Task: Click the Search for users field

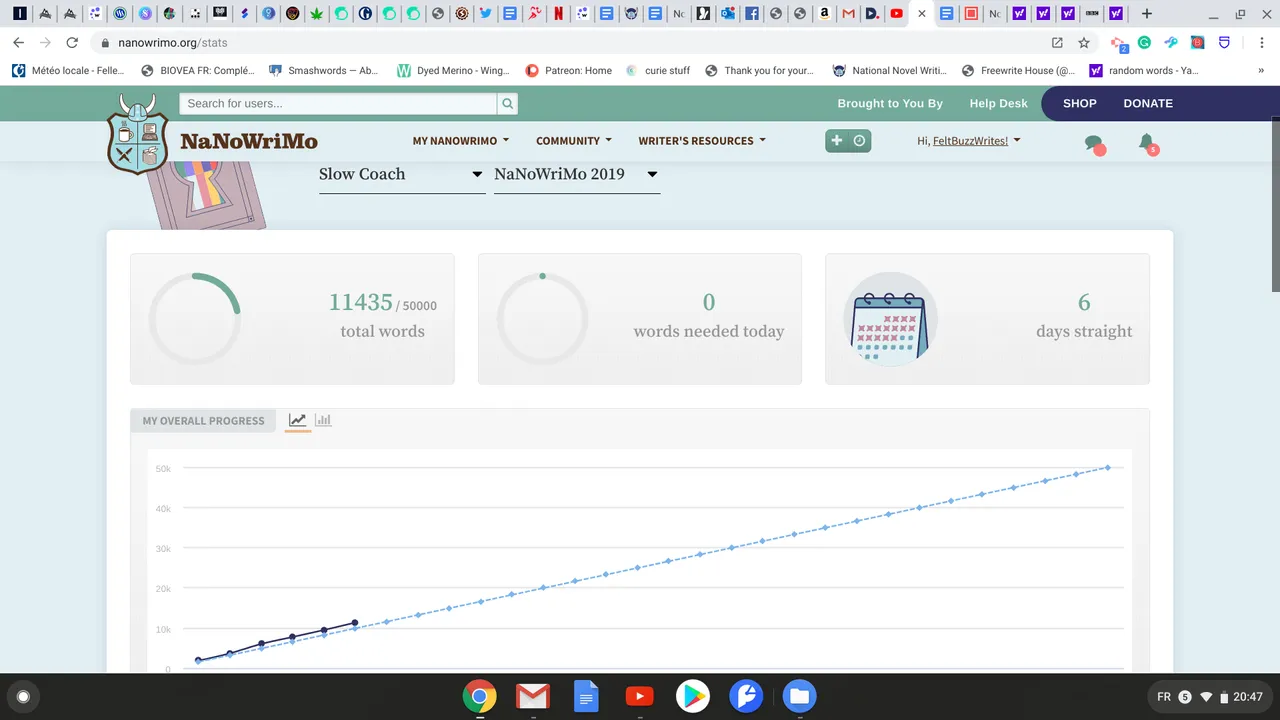Action: 338,103
